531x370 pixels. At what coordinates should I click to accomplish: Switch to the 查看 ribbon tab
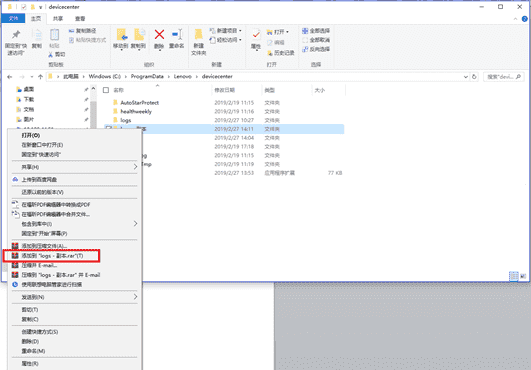tap(80, 19)
